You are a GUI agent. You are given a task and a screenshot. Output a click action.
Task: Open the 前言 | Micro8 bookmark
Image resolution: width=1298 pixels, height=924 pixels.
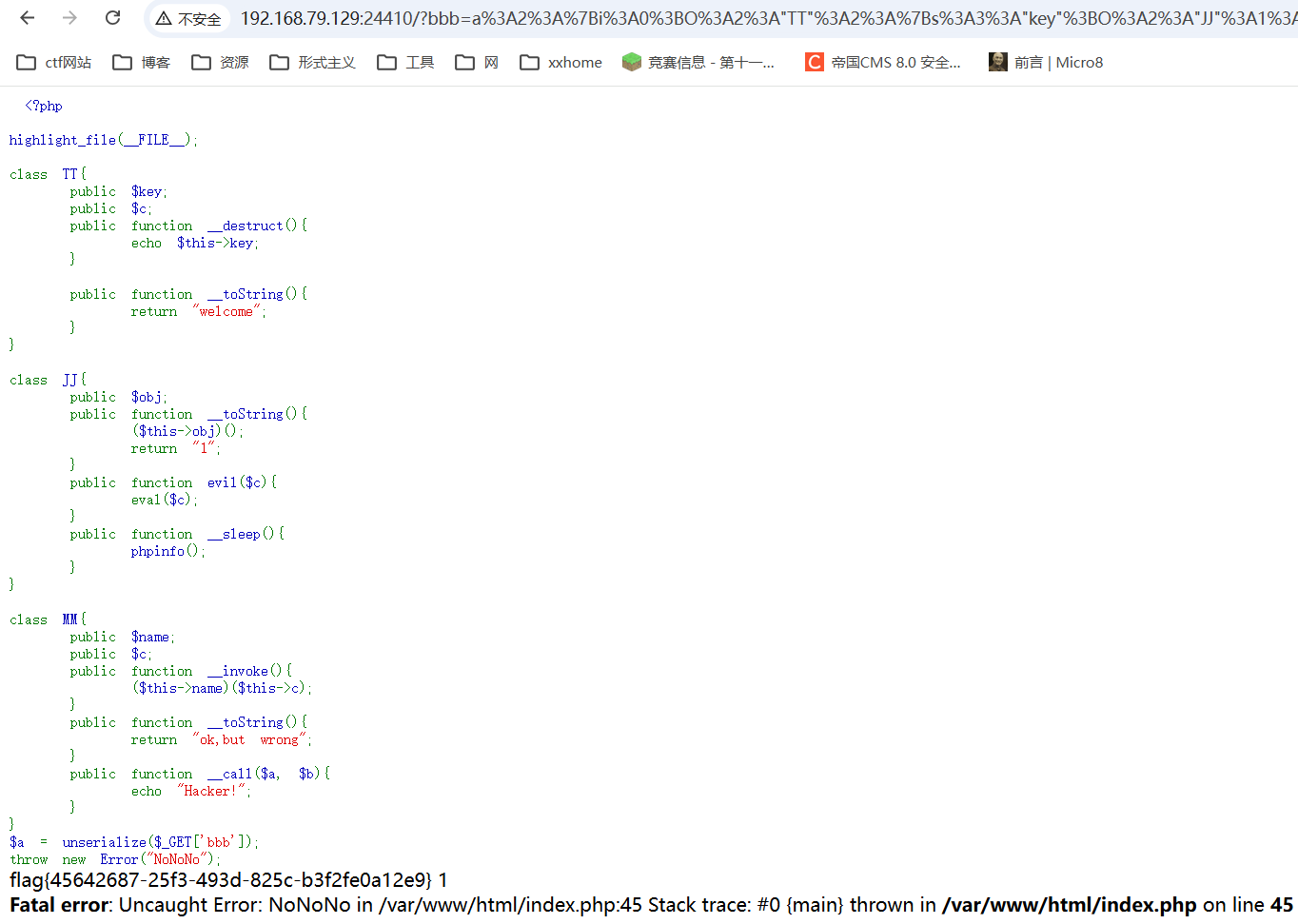tap(1046, 63)
